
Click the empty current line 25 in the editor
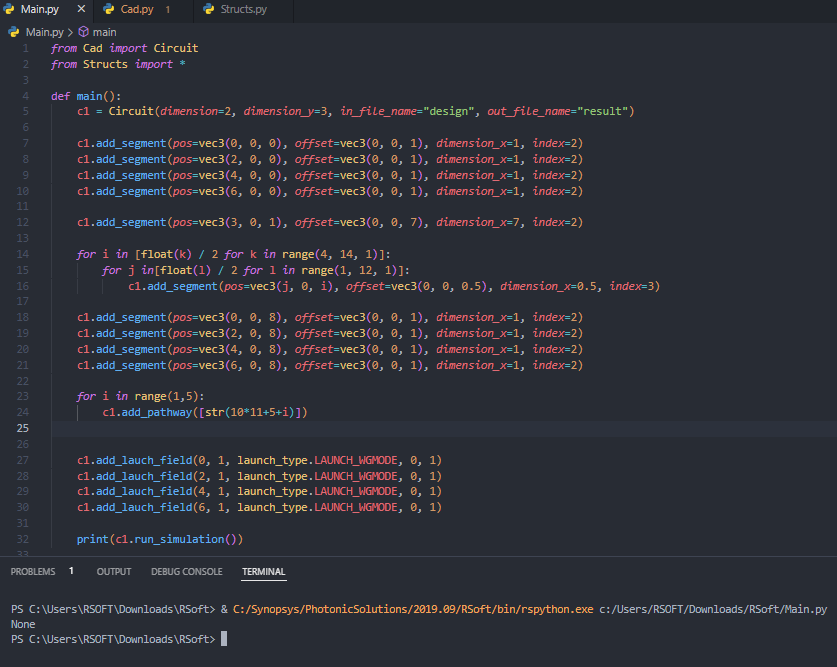(x=443, y=428)
